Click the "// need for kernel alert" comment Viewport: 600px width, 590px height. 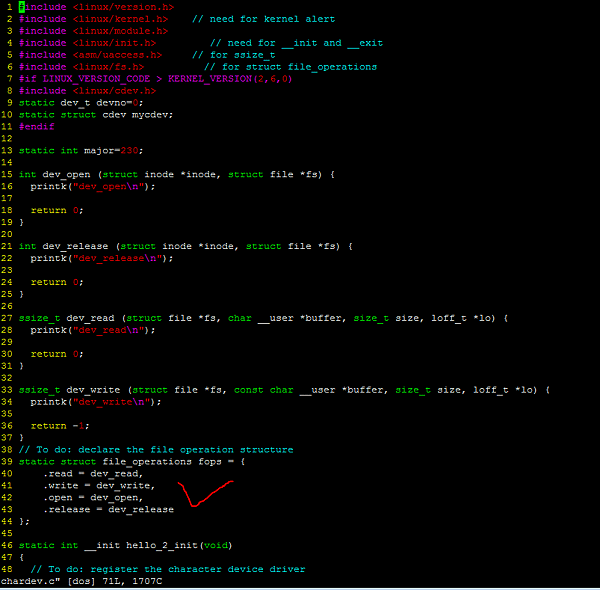[263, 19]
